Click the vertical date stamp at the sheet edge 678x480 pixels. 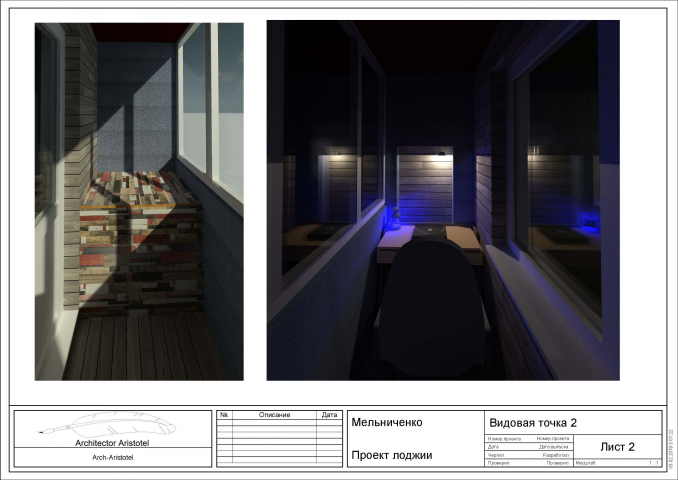click(x=671, y=449)
